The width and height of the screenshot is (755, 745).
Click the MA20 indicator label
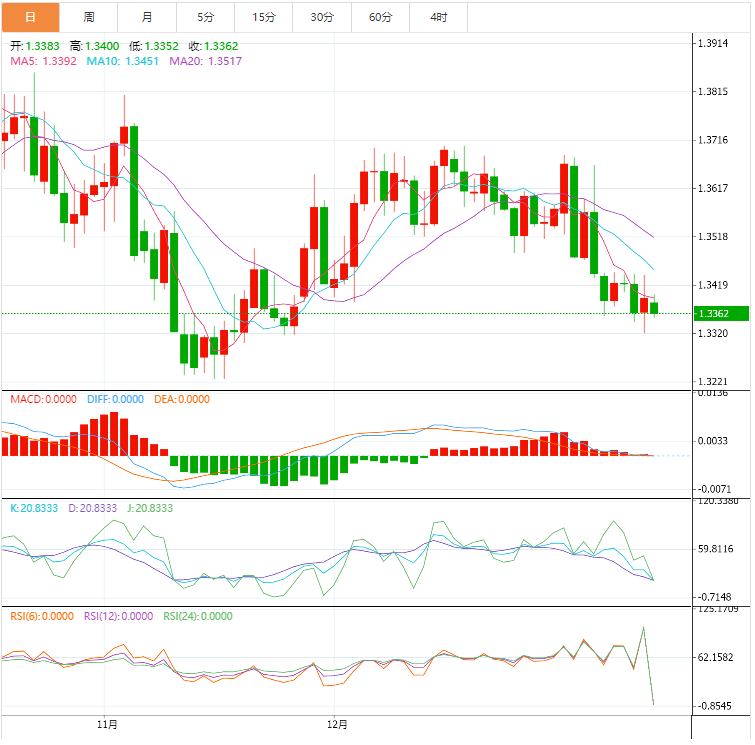(x=203, y=61)
